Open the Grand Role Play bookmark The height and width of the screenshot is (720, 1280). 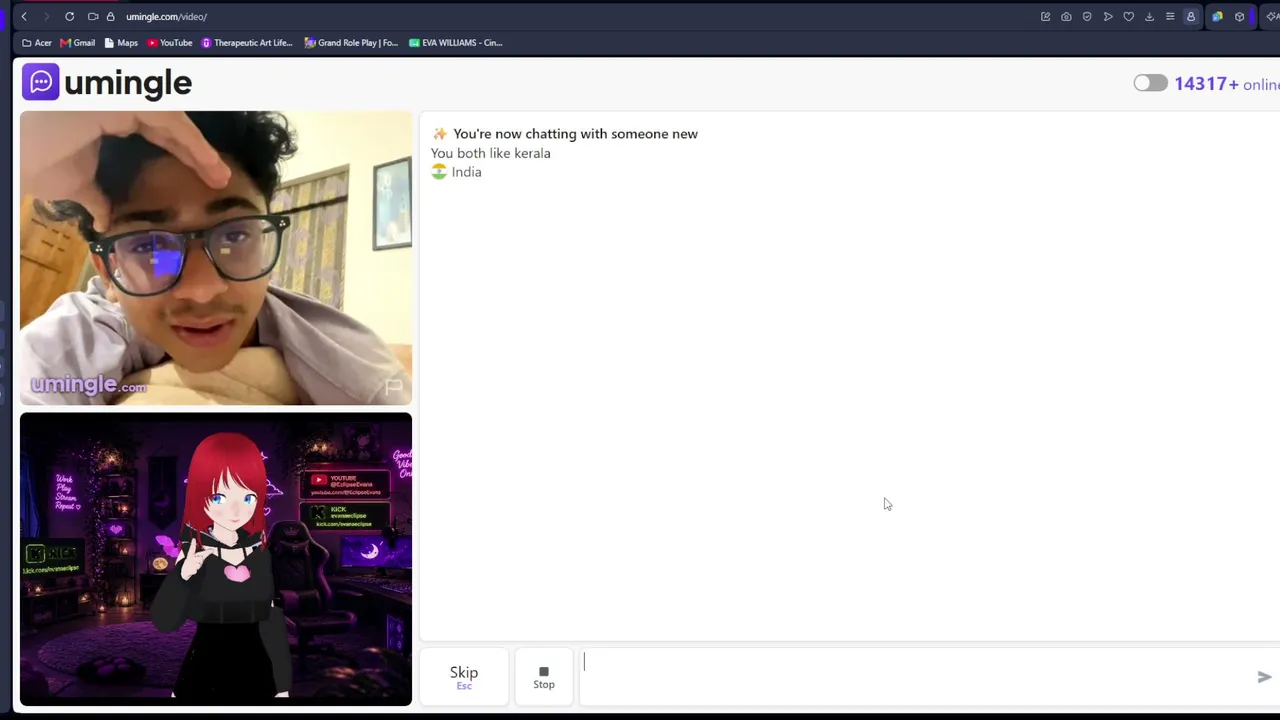pos(351,43)
